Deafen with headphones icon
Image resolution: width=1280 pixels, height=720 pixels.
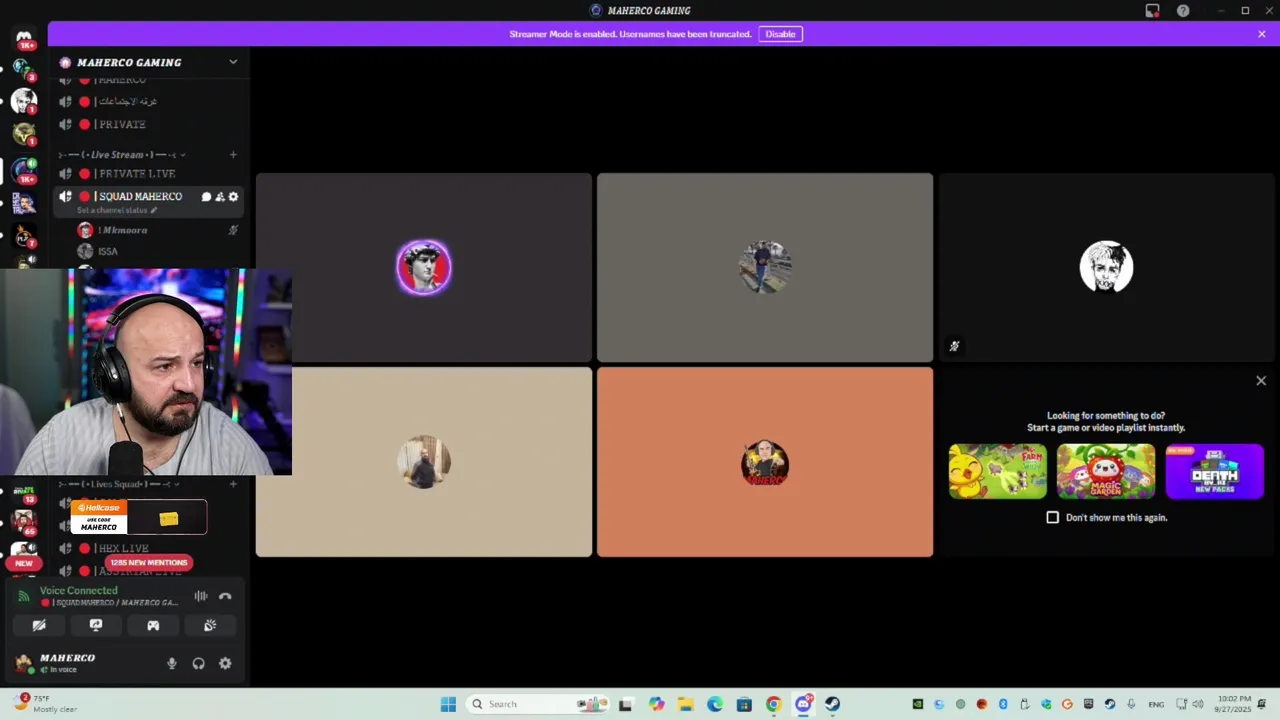click(198, 663)
